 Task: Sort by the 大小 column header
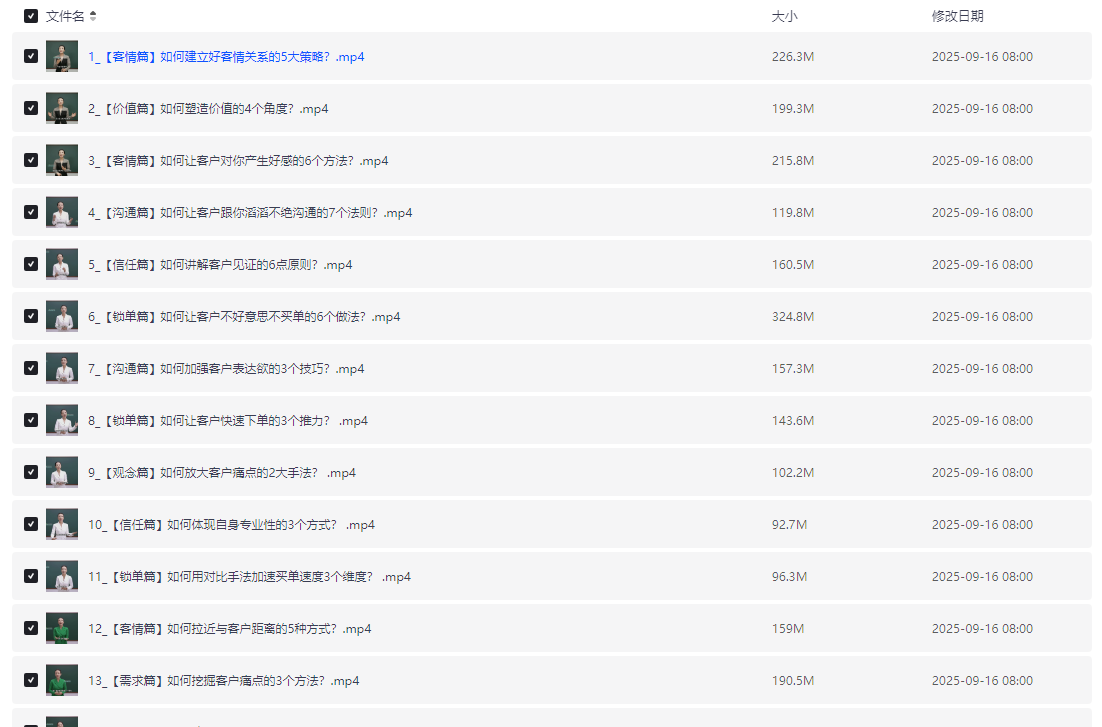coord(784,16)
